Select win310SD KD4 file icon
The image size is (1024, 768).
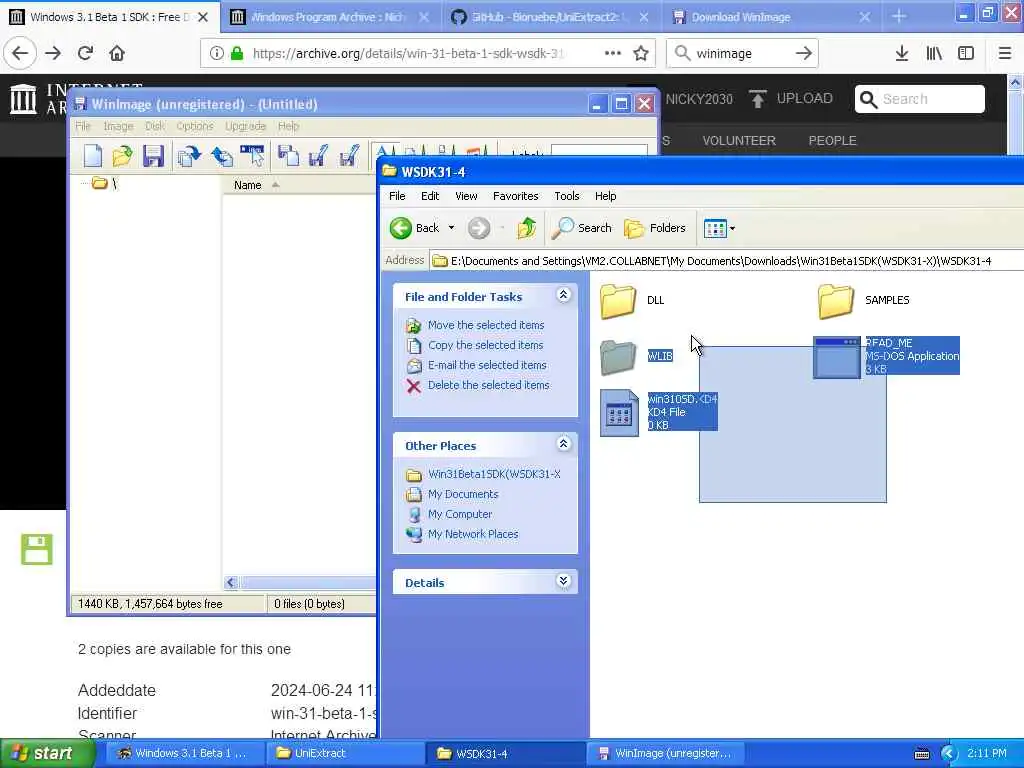coord(619,413)
